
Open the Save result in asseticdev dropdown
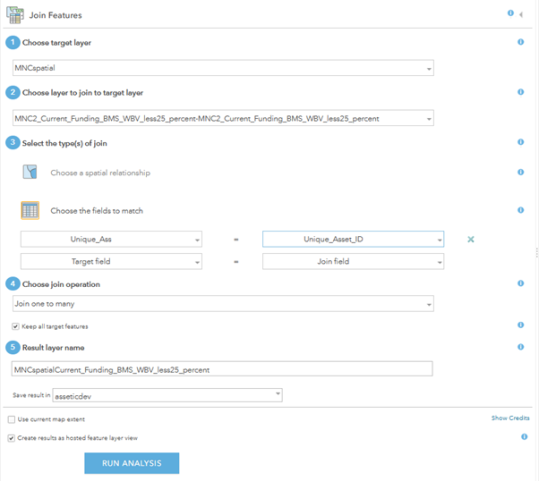pos(167,395)
